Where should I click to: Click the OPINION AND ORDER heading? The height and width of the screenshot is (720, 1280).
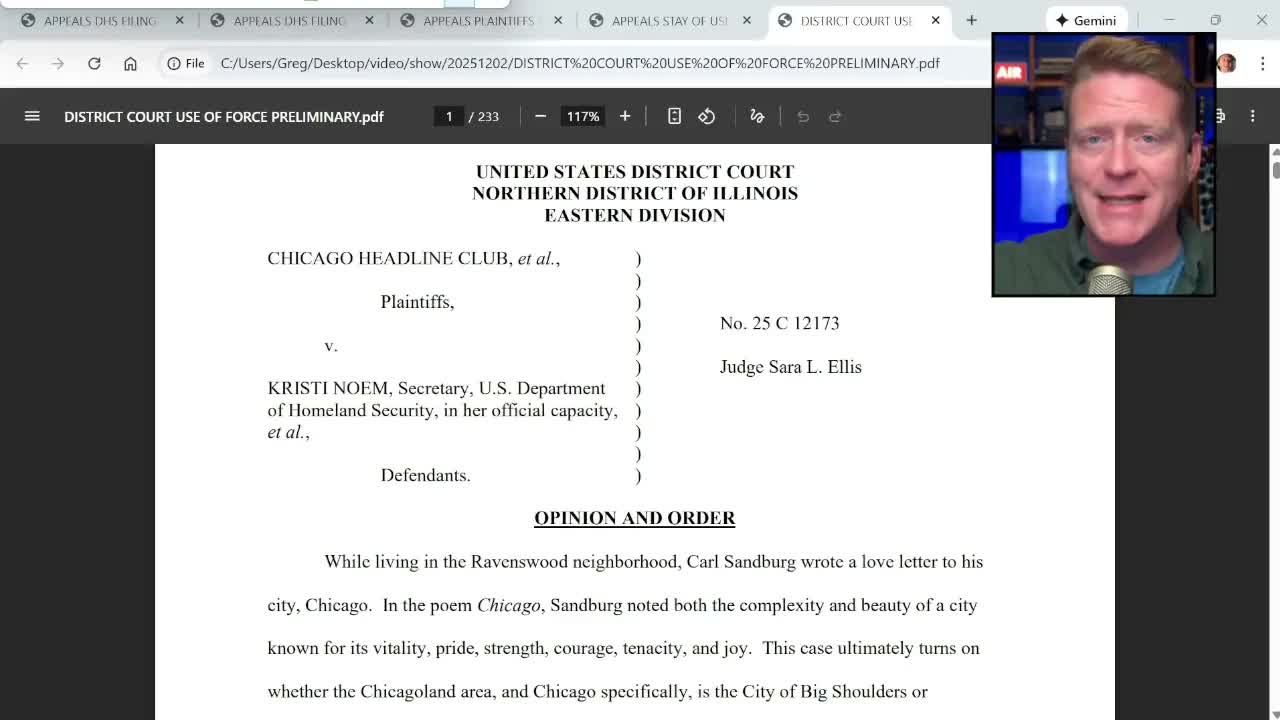[x=635, y=518]
